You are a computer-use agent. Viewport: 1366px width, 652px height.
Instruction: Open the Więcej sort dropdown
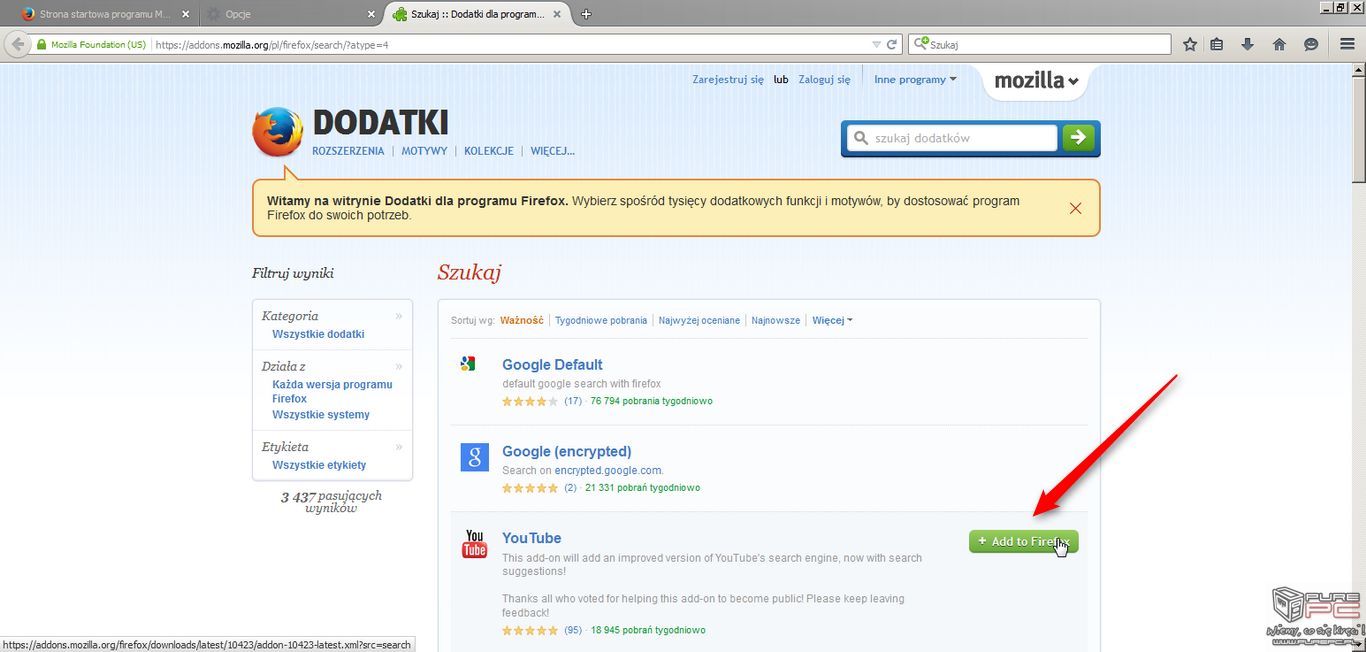click(x=832, y=320)
